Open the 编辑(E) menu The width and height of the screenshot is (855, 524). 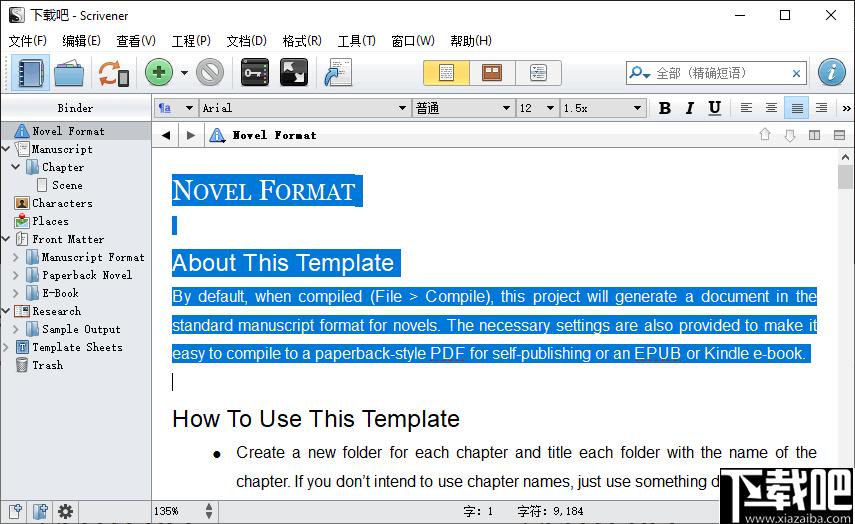coord(81,41)
